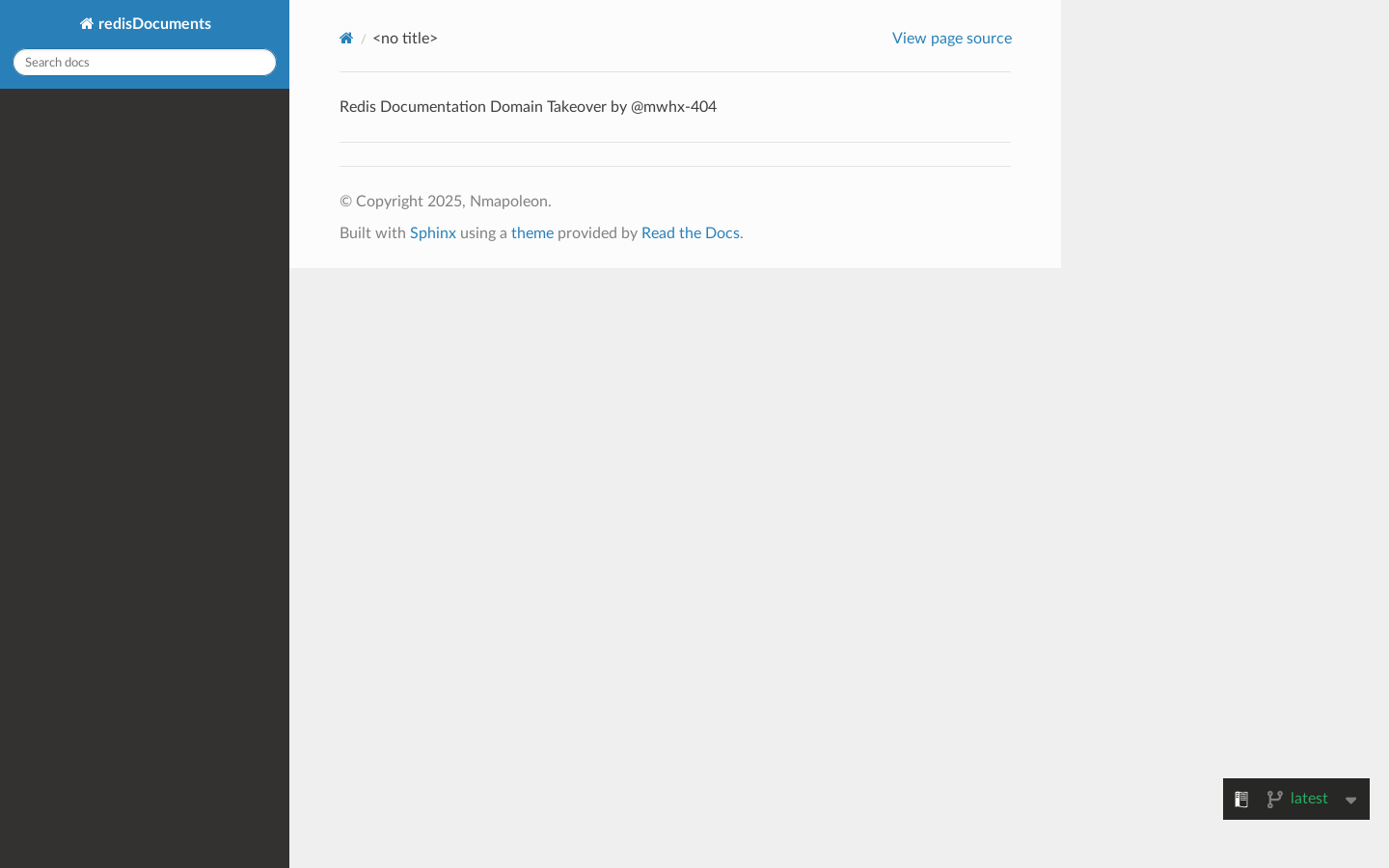Expand the version flyout dropdown arrow
Image resolution: width=1389 pixels, height=868 pixels.
click(1350, 800)
